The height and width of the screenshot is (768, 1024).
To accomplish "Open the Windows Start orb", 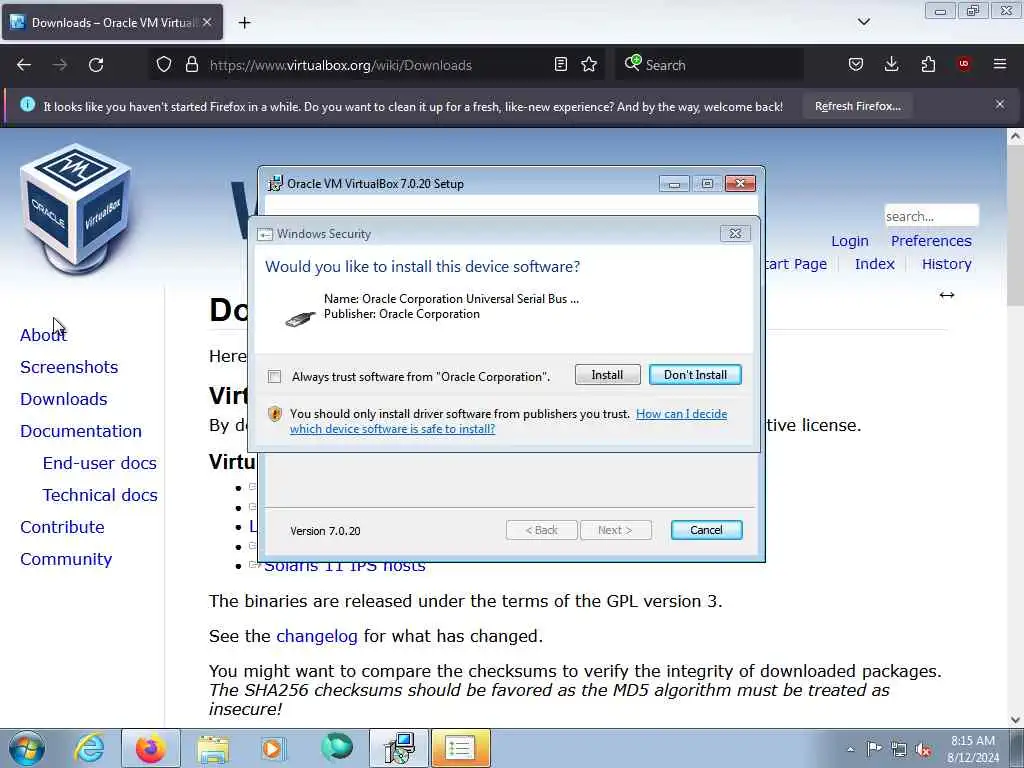I will click(x=27, y=748).
